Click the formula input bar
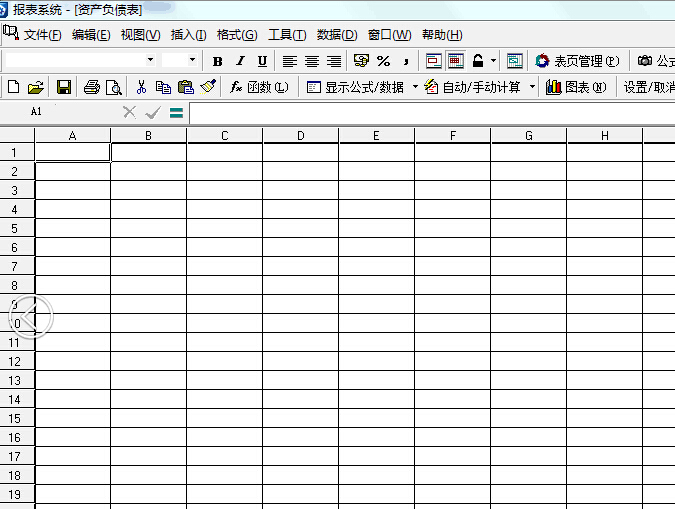Screen dimensions: 675x509 point(432,113)
